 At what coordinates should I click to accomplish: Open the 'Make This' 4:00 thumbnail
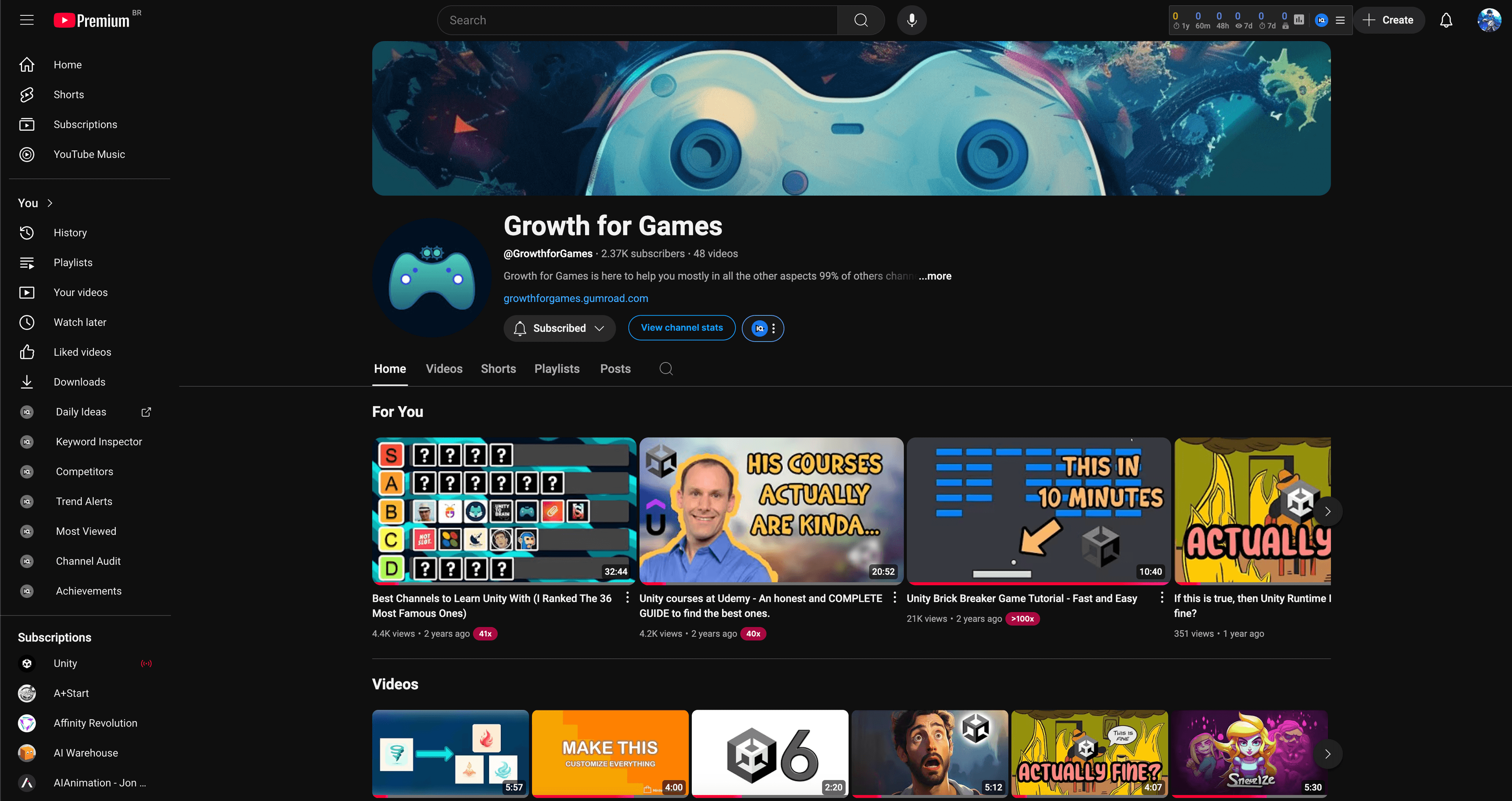pyautogui.click(x=610, y=753)
